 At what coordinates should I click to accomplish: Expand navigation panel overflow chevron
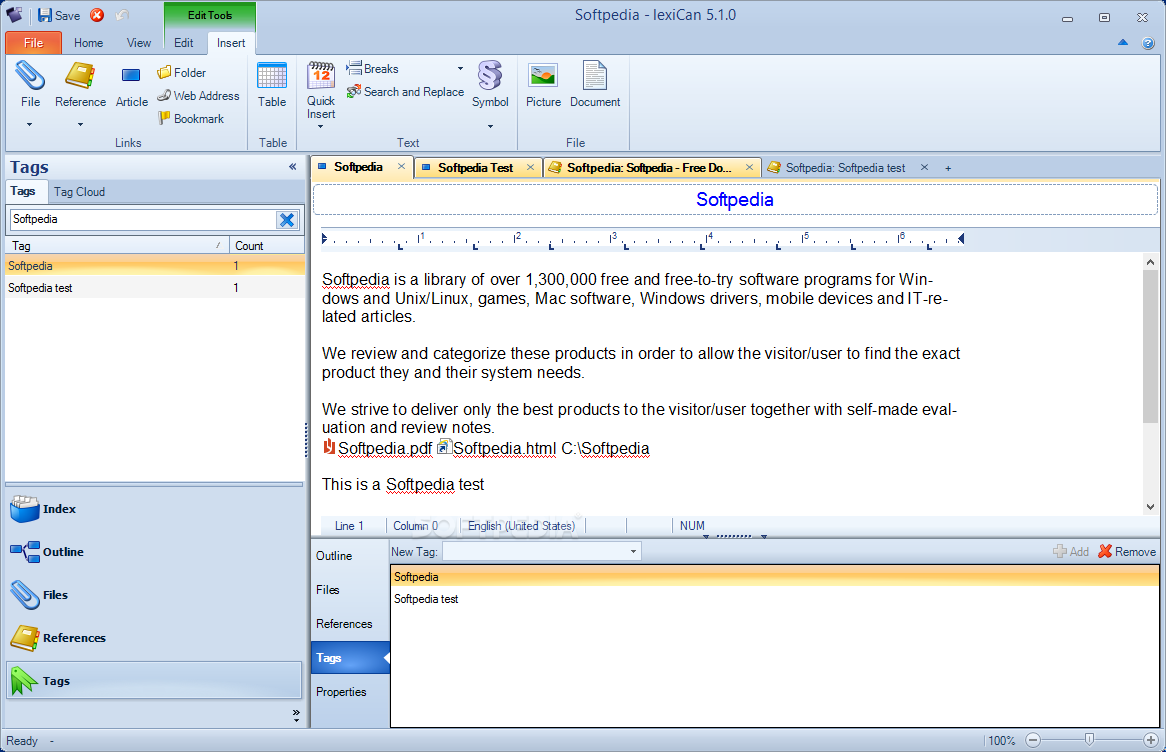[296, 716]
